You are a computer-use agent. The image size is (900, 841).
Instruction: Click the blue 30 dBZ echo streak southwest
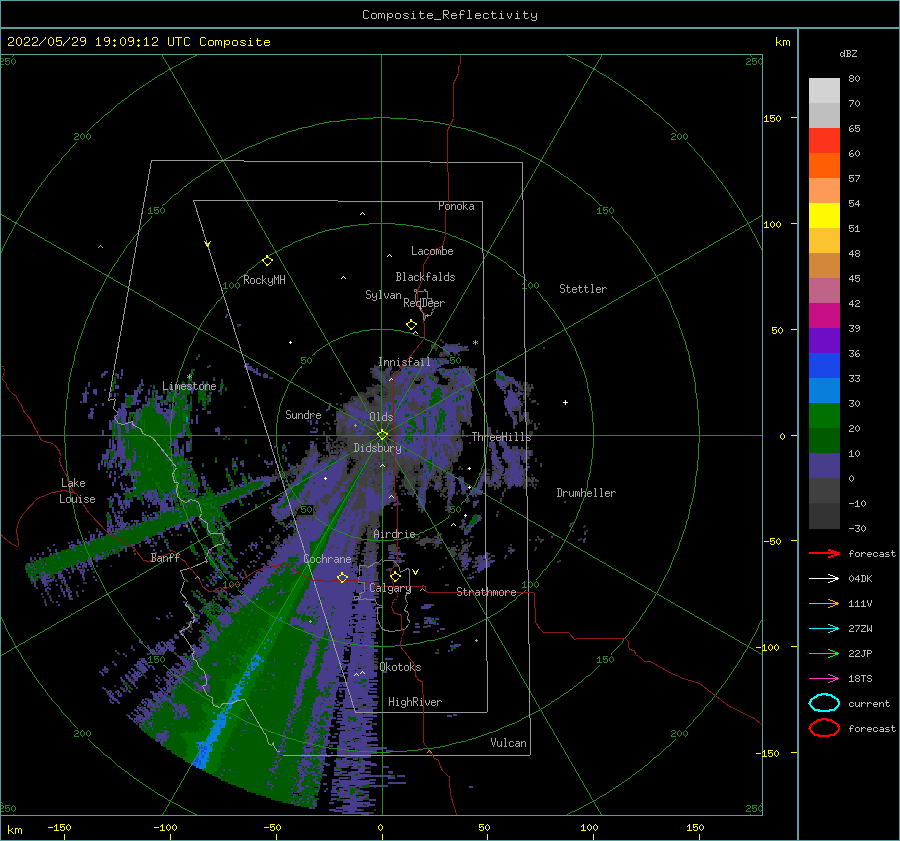point(223,718)
